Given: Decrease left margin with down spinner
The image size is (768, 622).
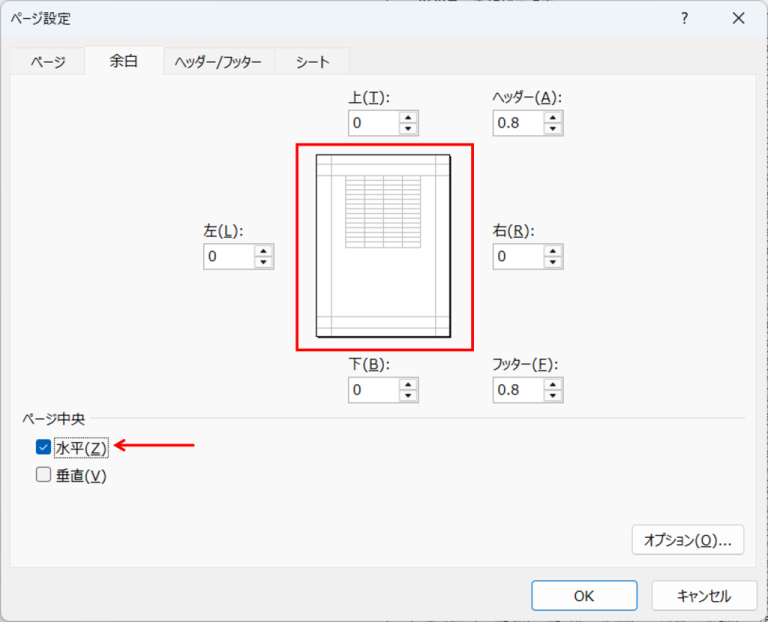Looking at the screenshot, I should pos(263,263).
